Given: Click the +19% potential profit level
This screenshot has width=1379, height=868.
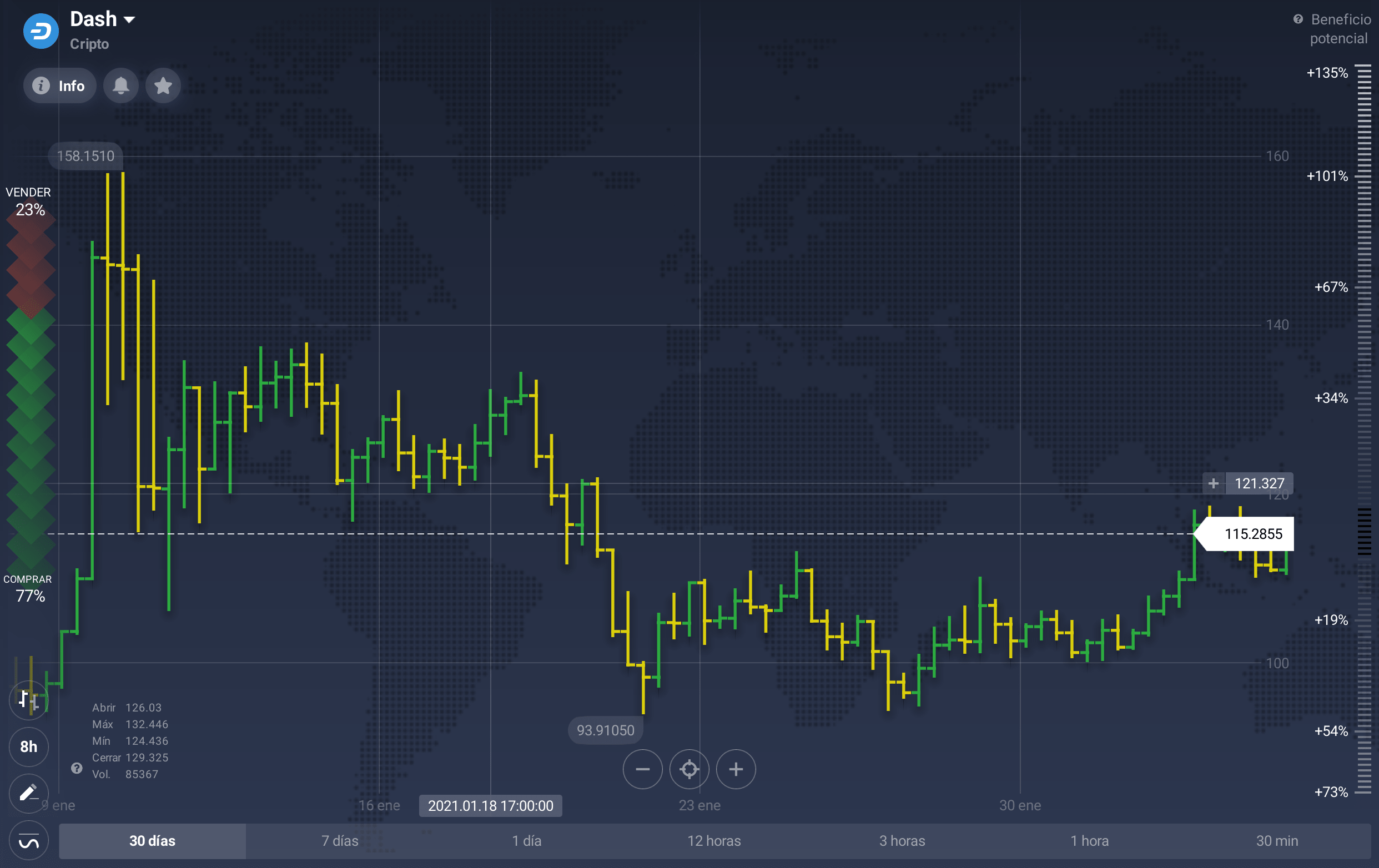Looking at the screenshot, I should coord(1331,620).
